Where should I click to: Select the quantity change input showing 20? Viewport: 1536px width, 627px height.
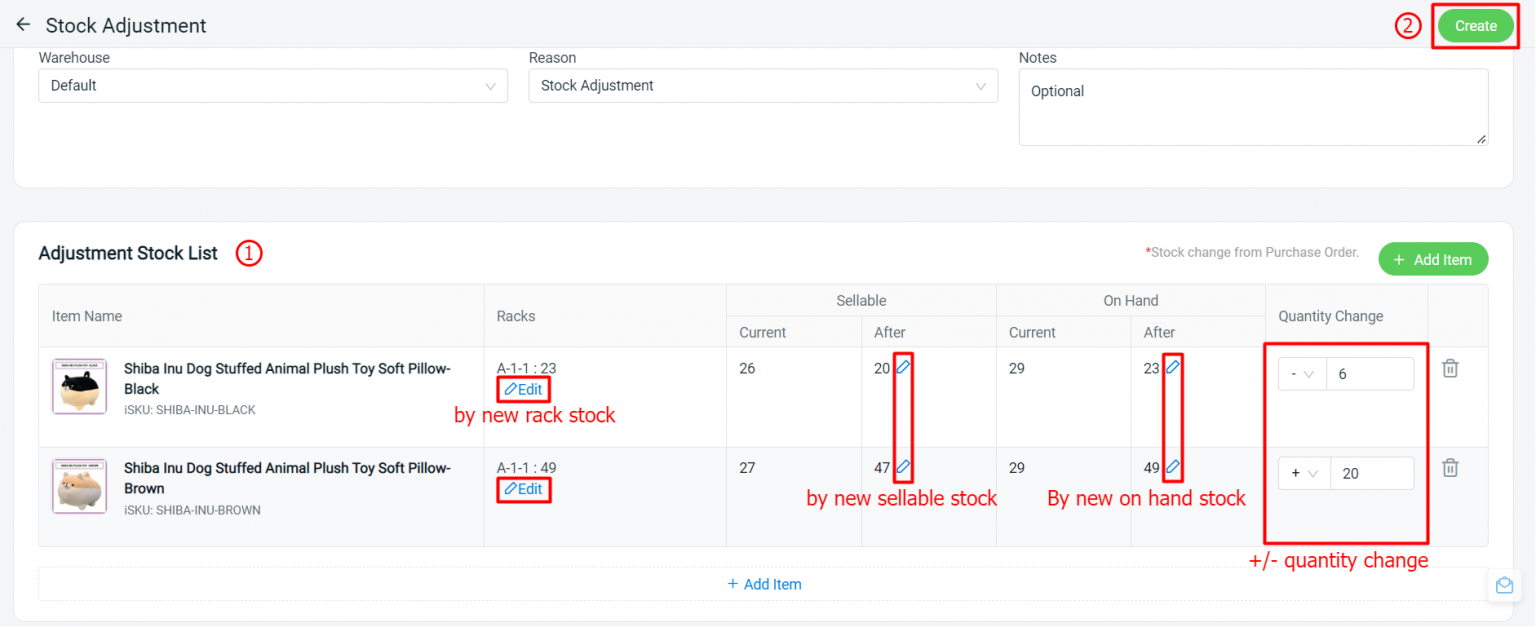click(x=1373, y=473)
